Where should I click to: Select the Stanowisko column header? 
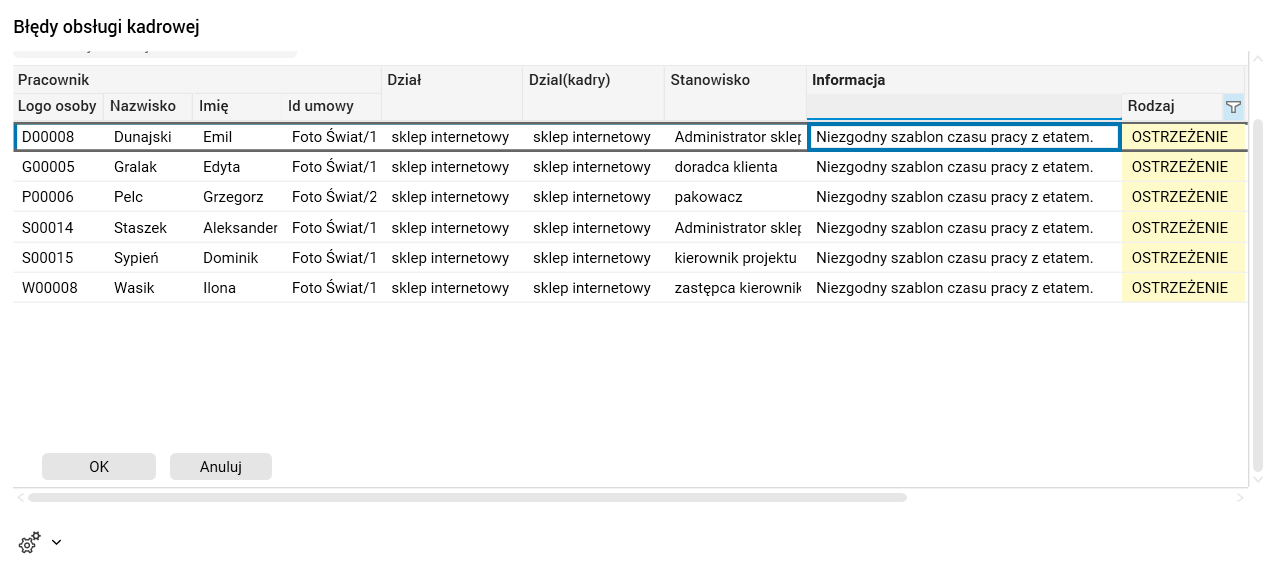click(710, 80)
